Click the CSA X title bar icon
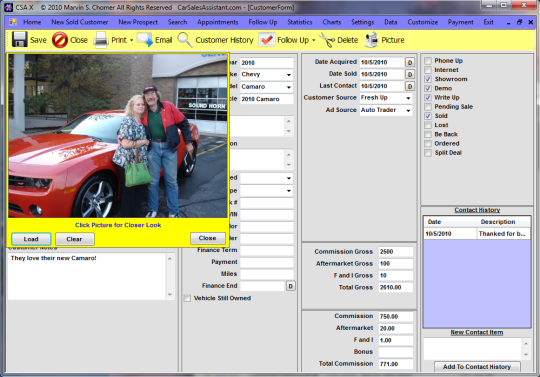Image resolution: width=540 pixels, height=377 pixels. [9, 7]
